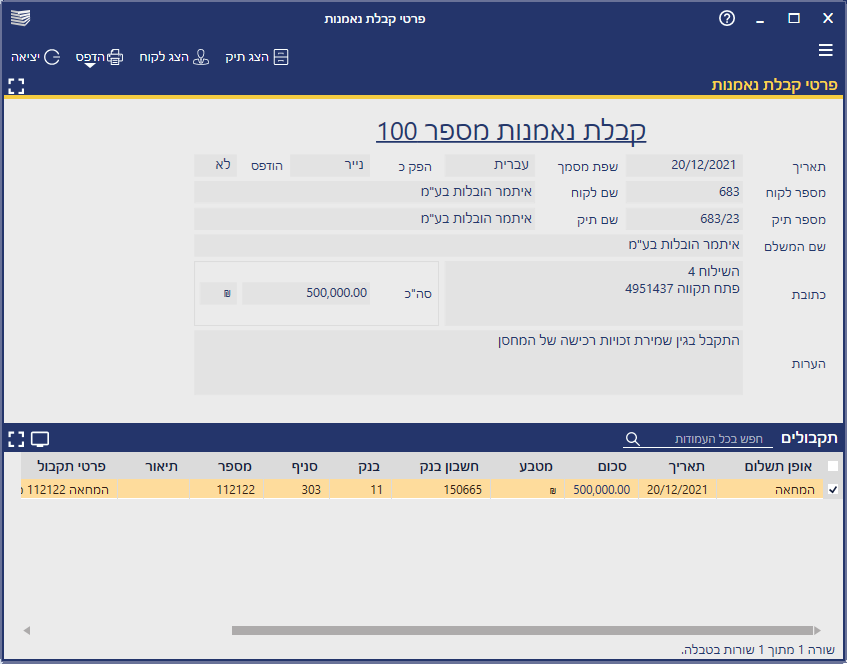Click the branch cell 303

pos(296,489)
